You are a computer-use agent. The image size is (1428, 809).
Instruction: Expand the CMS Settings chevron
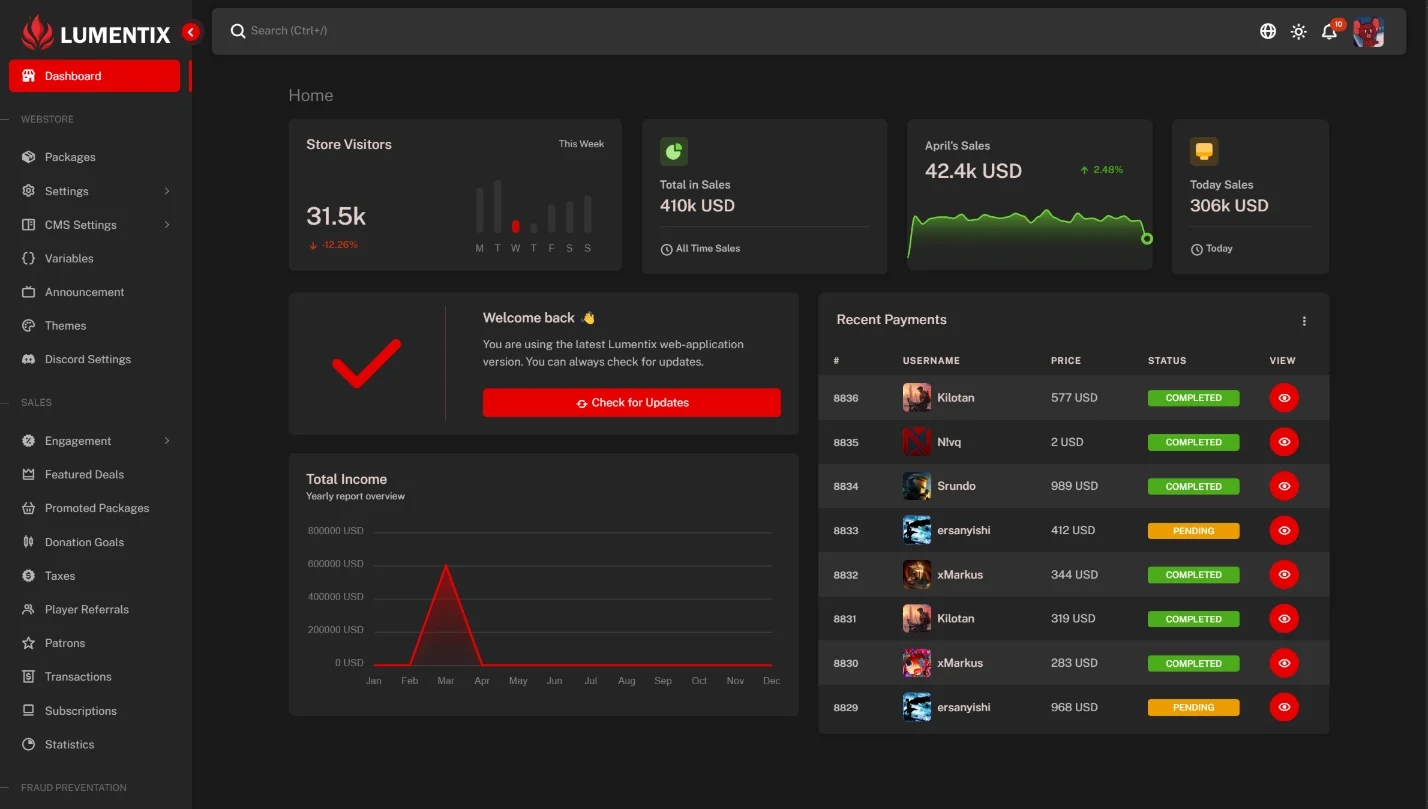(x=167, y=225)
